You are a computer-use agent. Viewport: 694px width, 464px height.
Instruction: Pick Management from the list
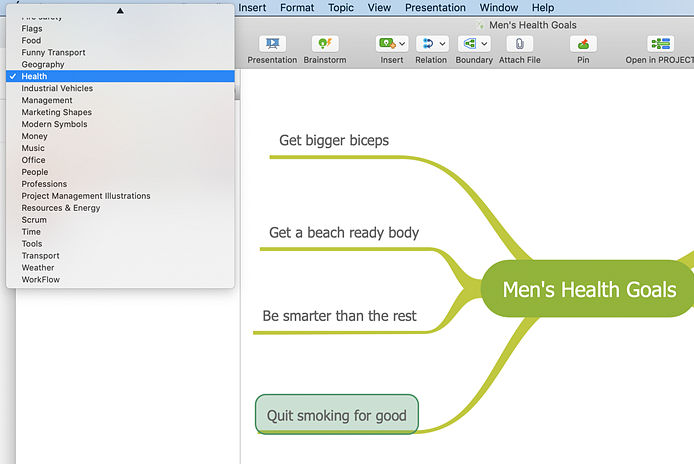120,100
